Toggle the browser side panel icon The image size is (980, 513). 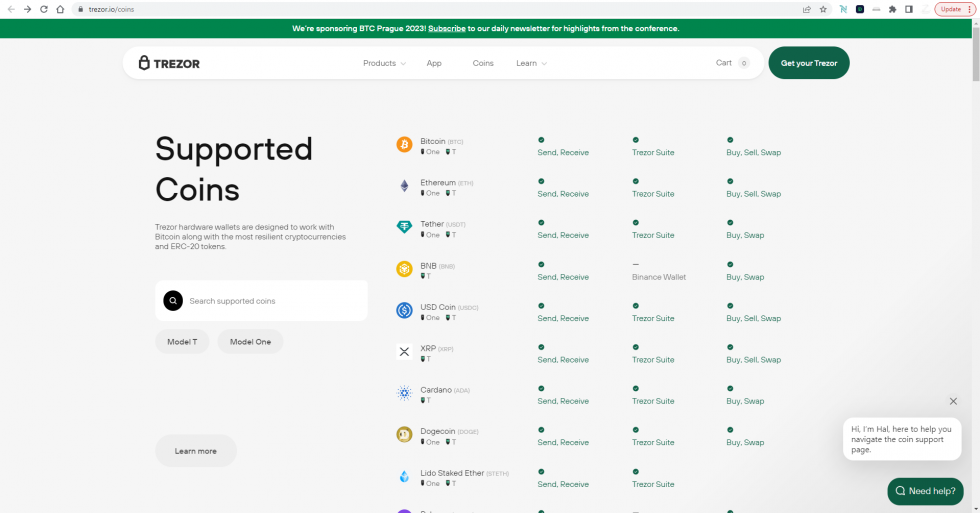pos(909,9)
